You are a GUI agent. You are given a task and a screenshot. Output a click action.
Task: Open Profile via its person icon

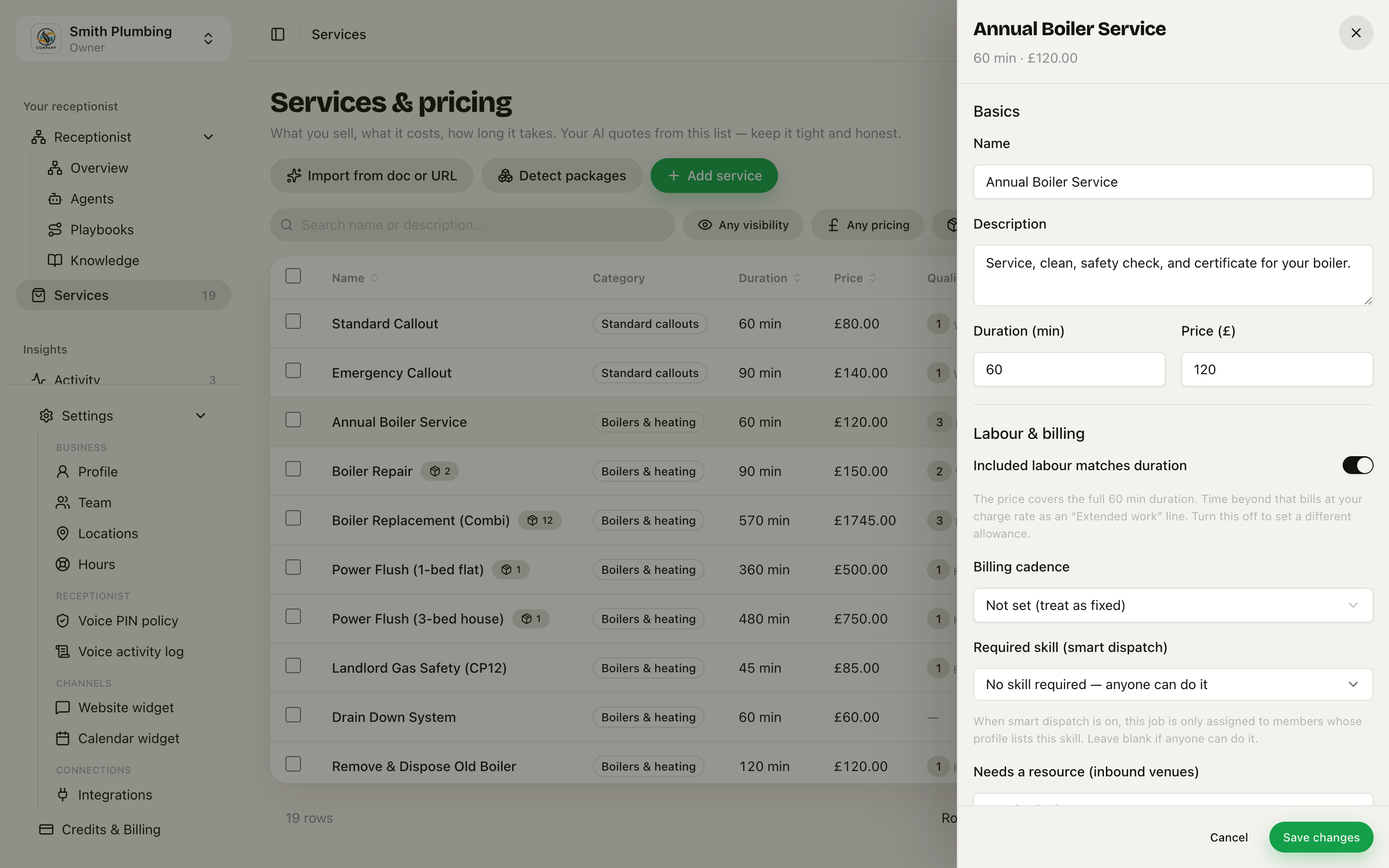[x=63, y=472]
